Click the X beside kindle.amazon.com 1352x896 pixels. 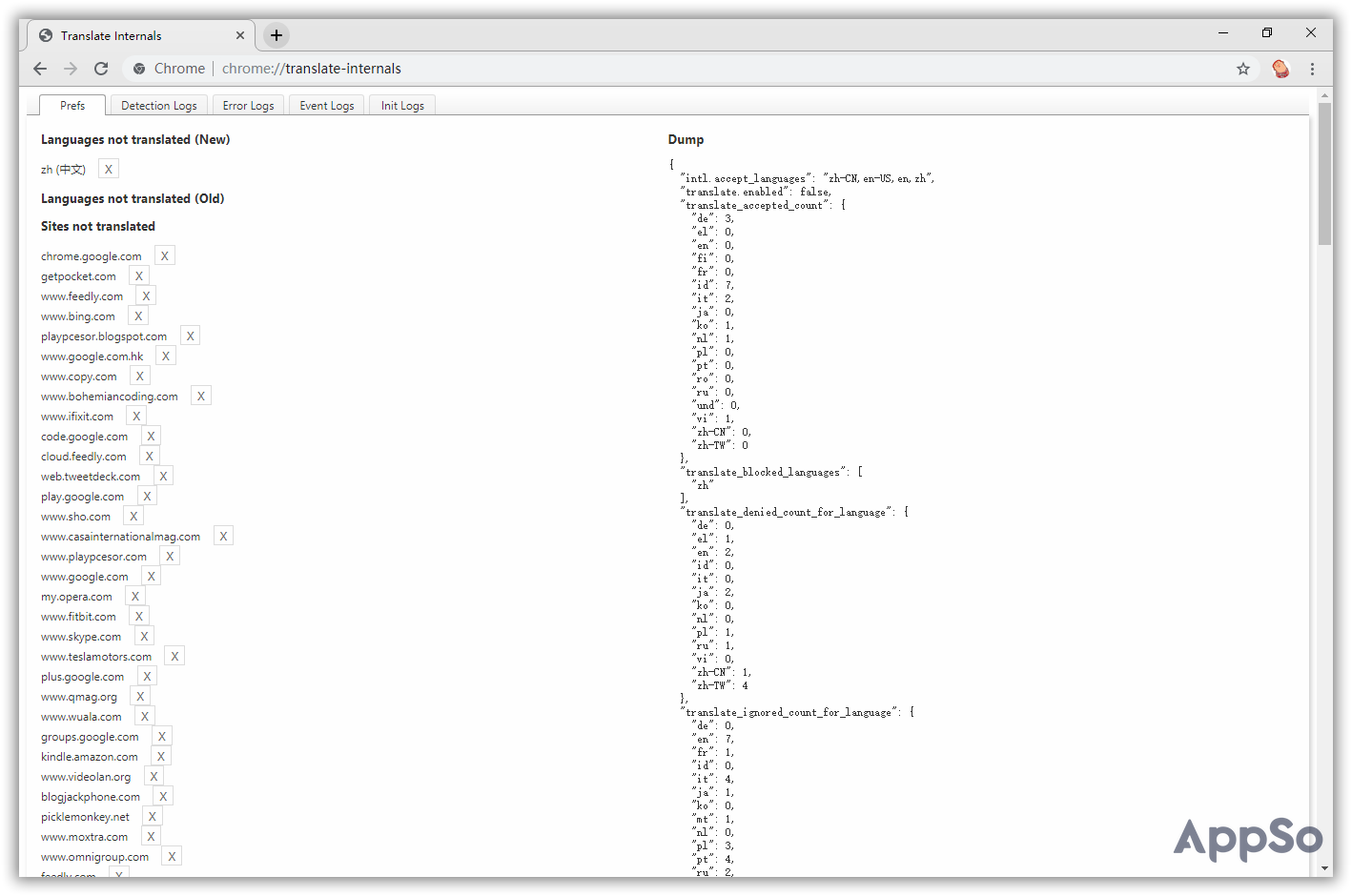(x=161, y=757)
